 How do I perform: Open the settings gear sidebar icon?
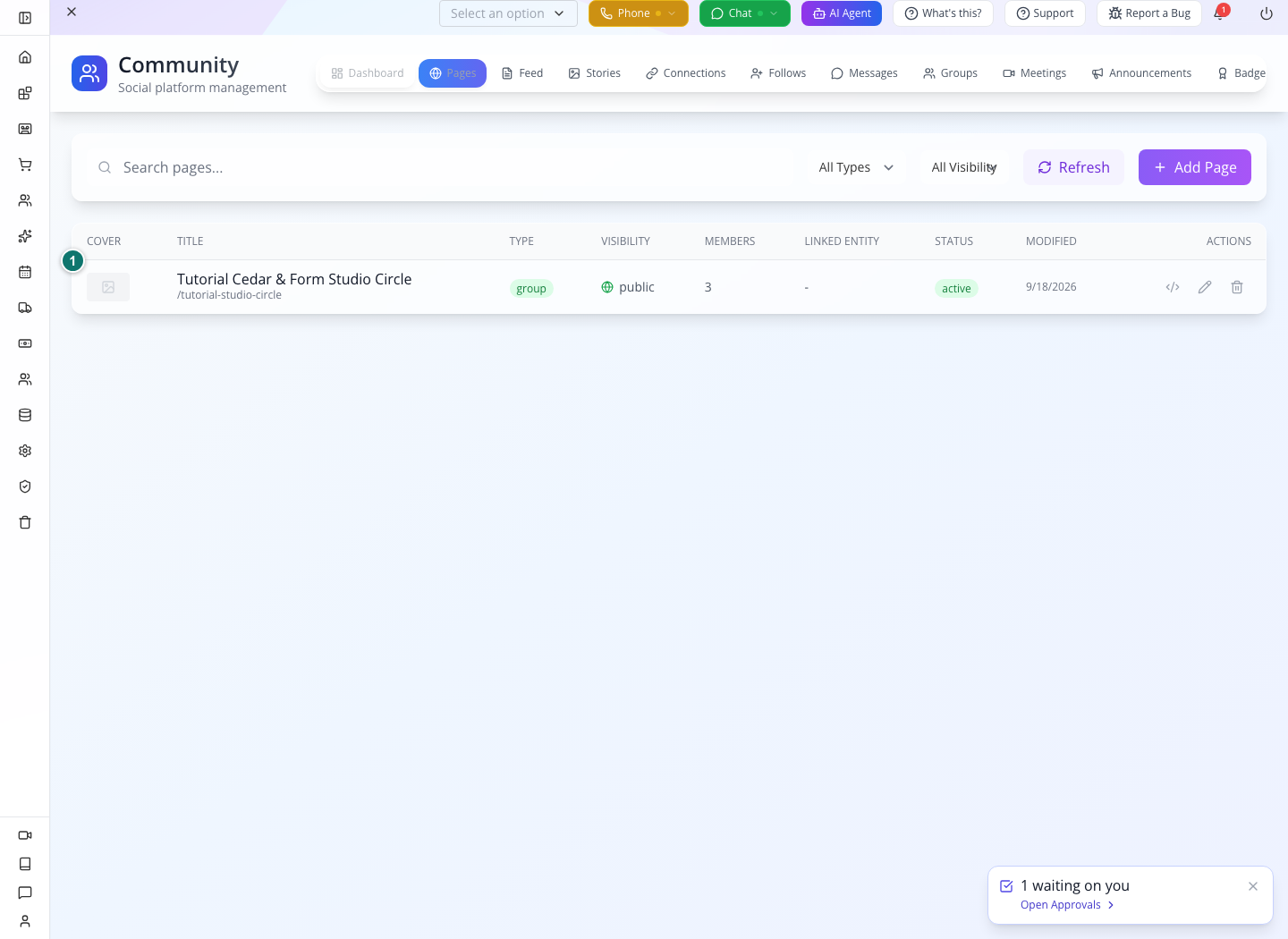tap(25, 451)
